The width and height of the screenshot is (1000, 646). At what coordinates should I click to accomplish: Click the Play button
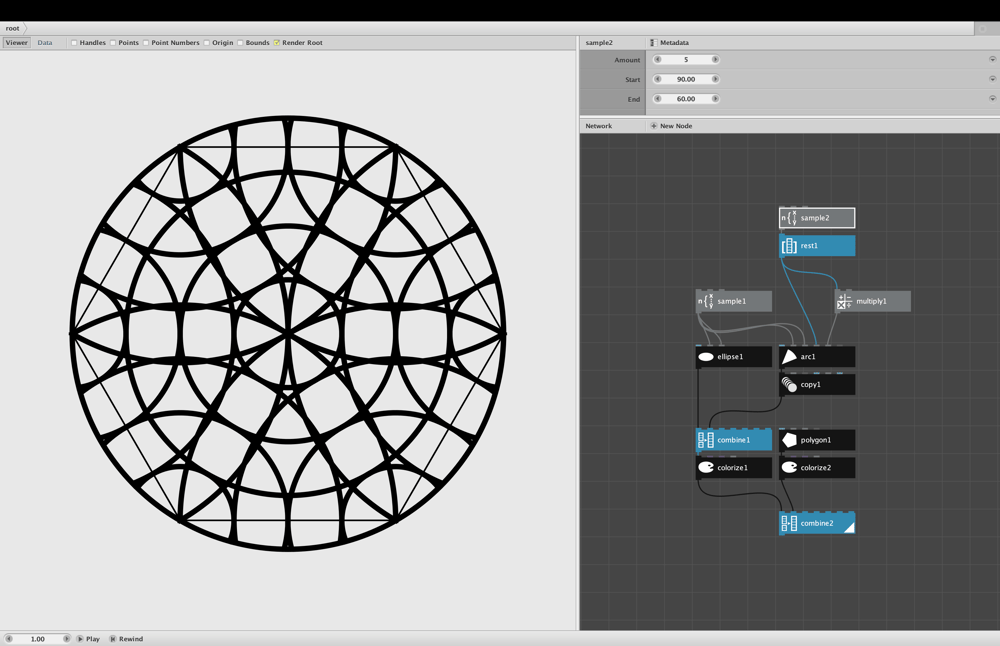[88, 638]
